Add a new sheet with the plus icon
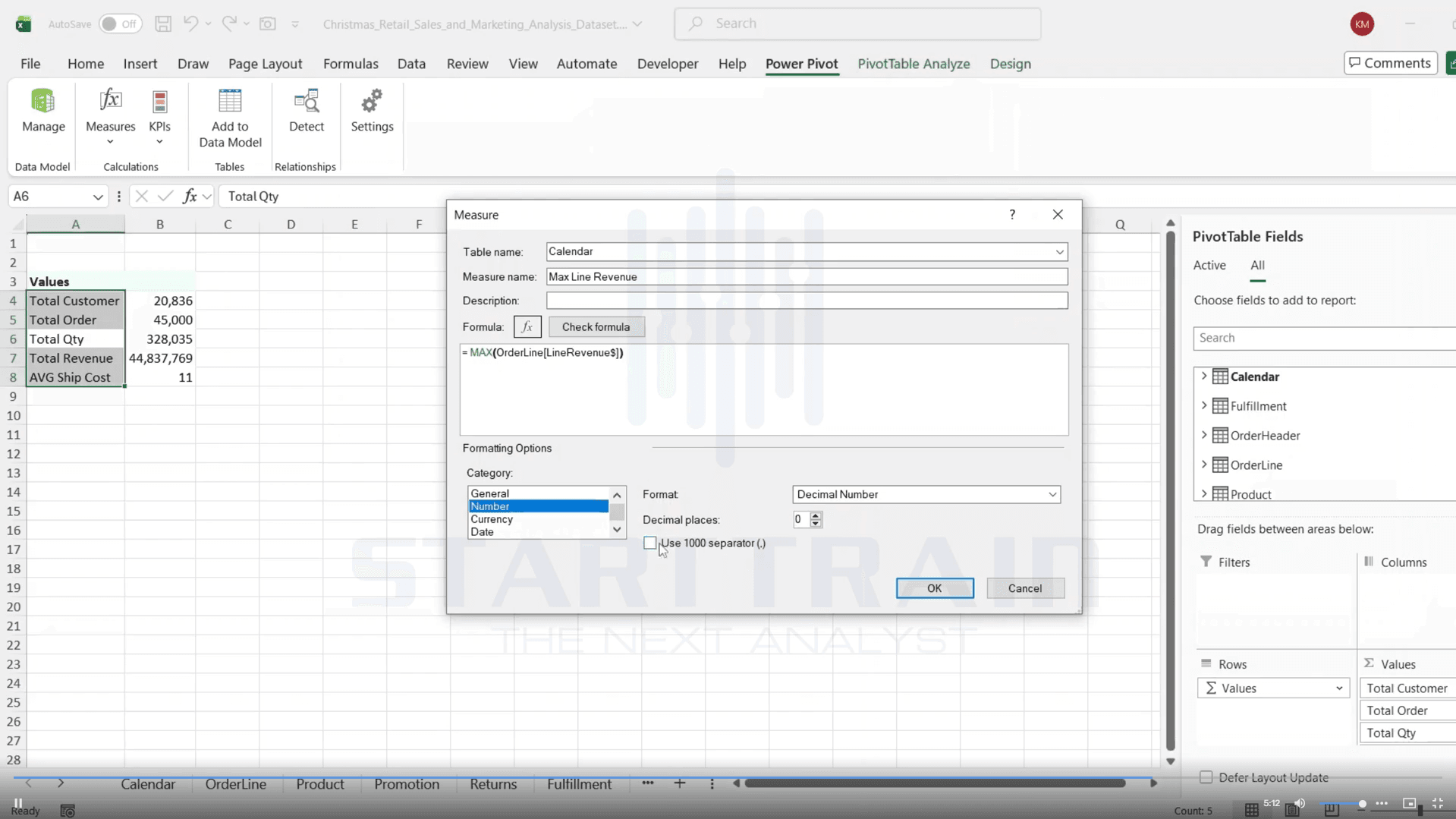This screenshot has height=819, width=1456. (680, 783)
